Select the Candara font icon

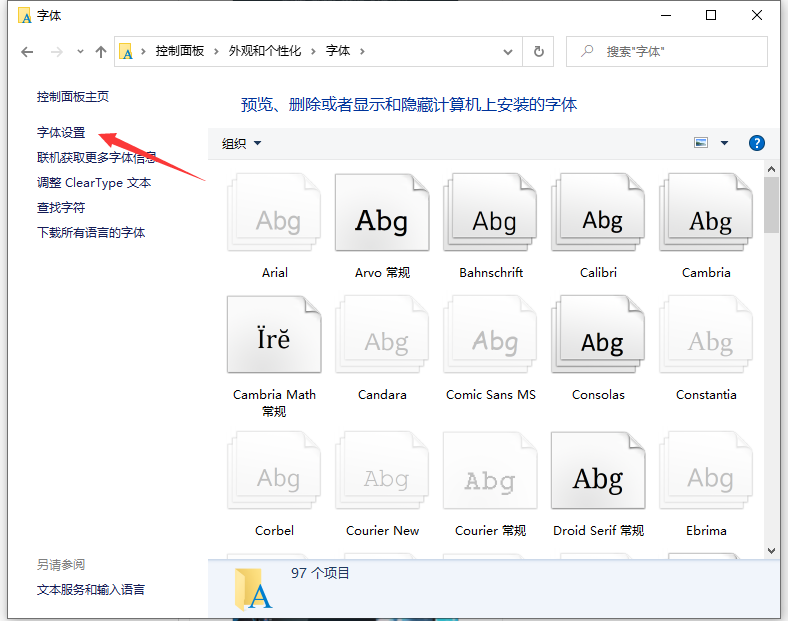(x=382, y=334)
